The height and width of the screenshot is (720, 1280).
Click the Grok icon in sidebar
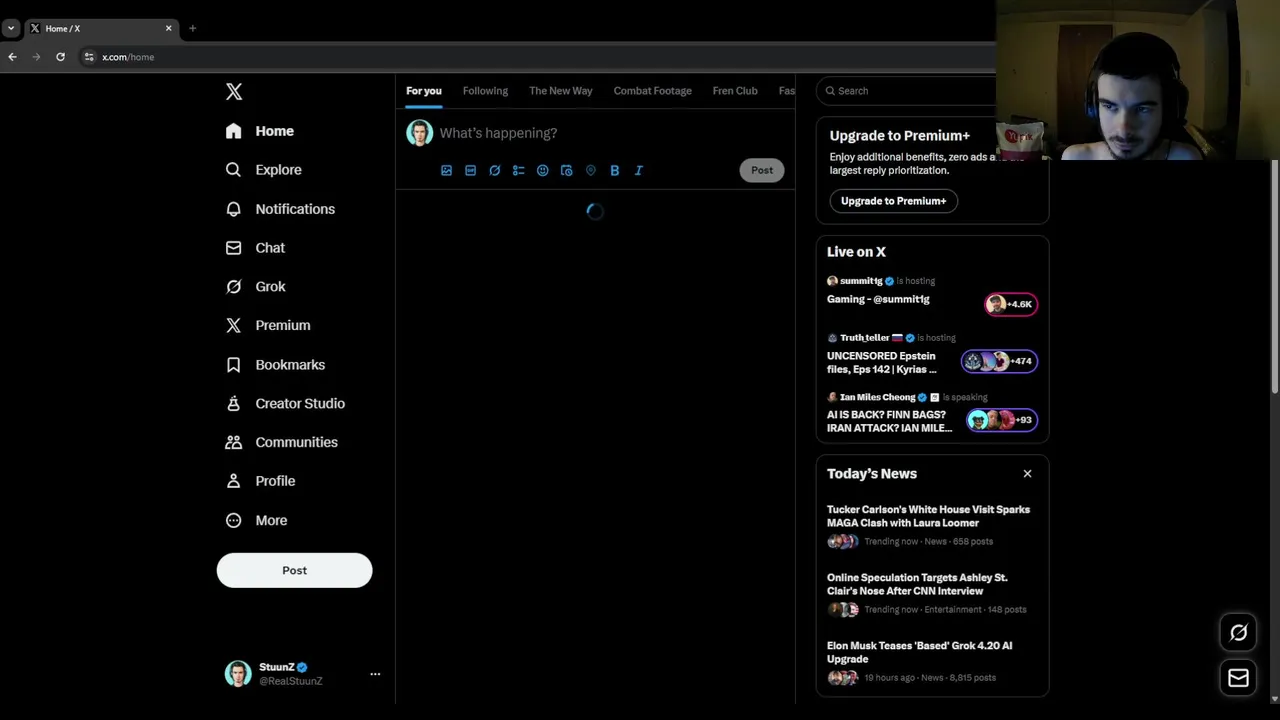[233, 287]
